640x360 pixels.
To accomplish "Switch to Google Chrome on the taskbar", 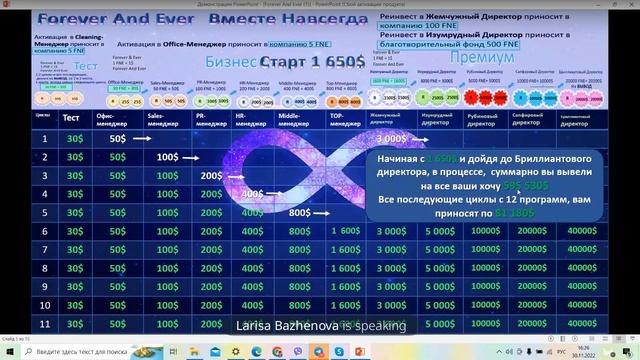I will coord(277,351).
